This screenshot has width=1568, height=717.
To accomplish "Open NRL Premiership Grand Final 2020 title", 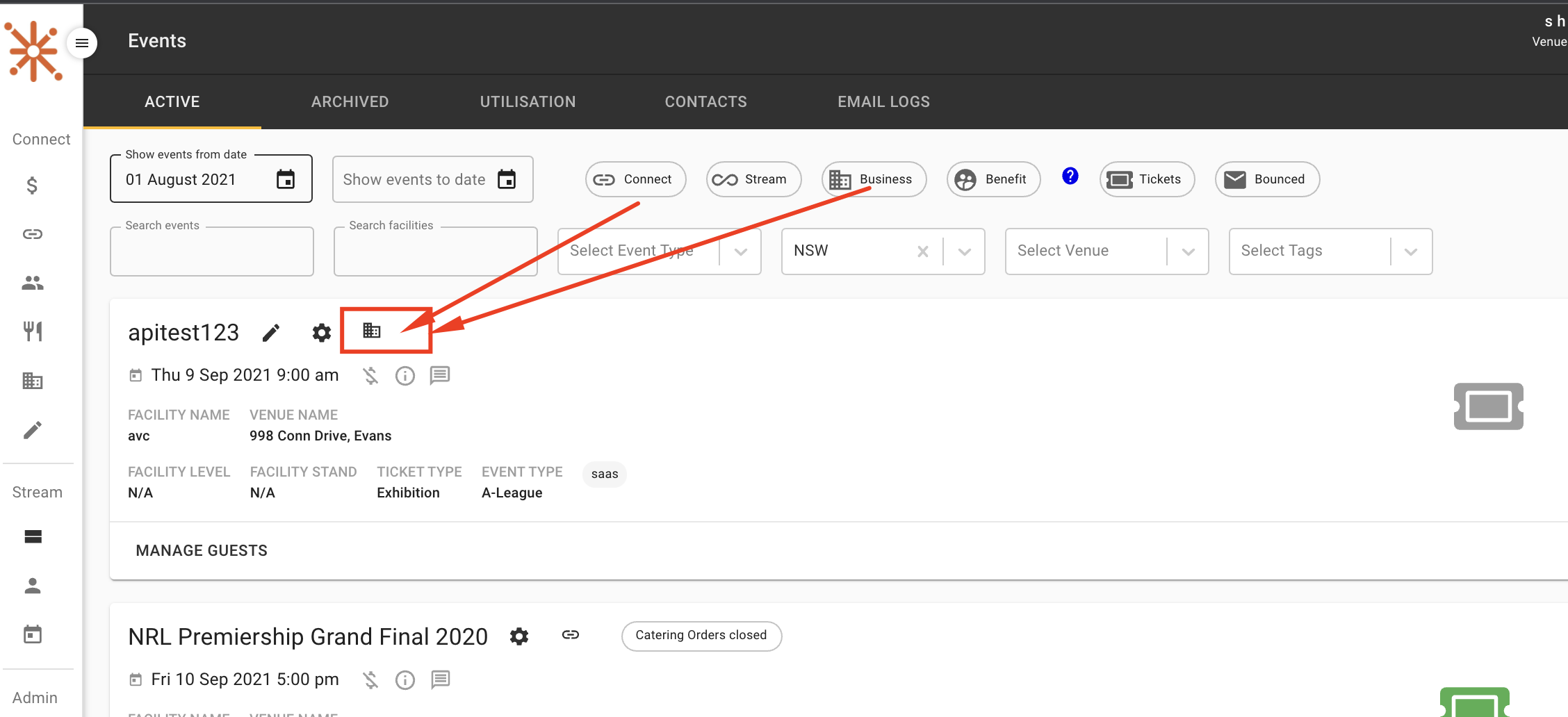I will pyautogui.click(x=308, y=636).
